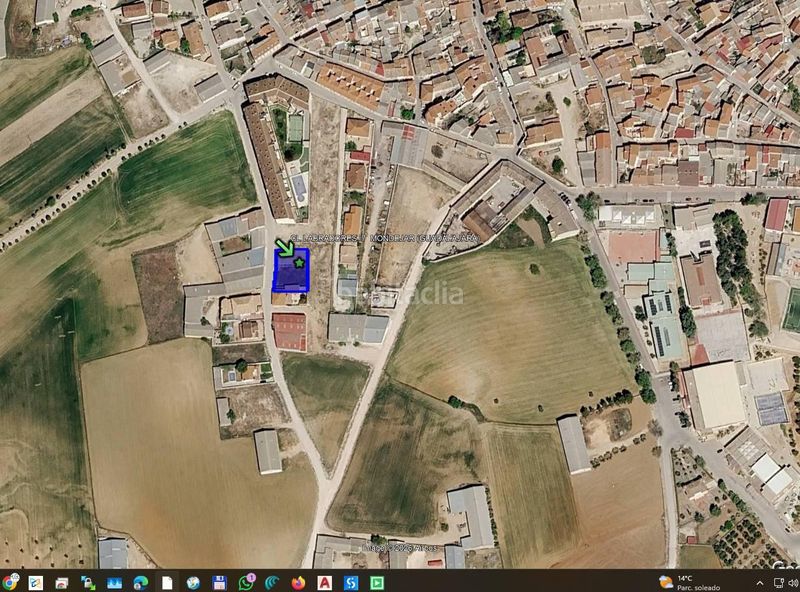Open network status tray icon
The image size is (800, 592).
[779, 583]
